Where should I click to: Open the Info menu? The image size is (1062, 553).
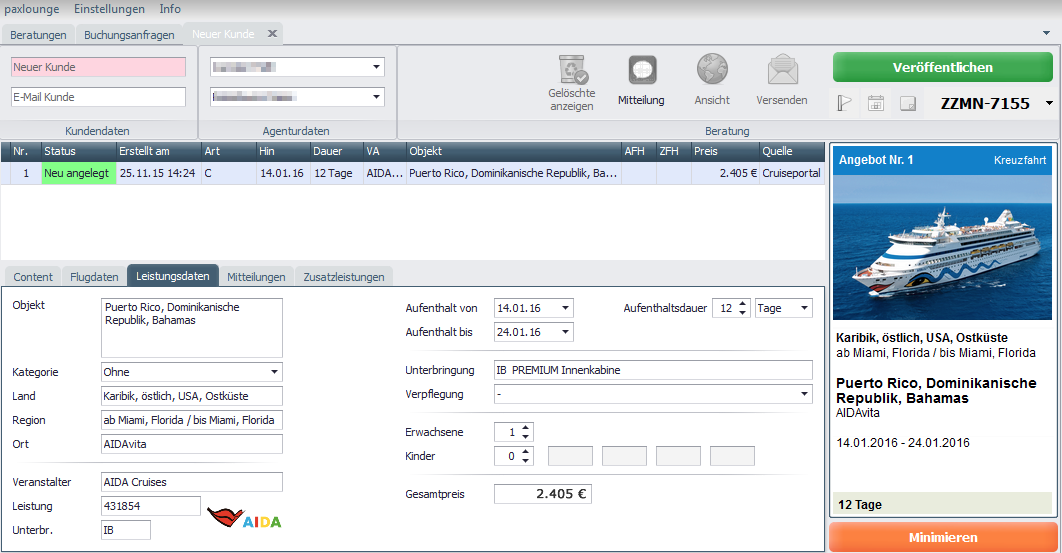tap(170, 9)
